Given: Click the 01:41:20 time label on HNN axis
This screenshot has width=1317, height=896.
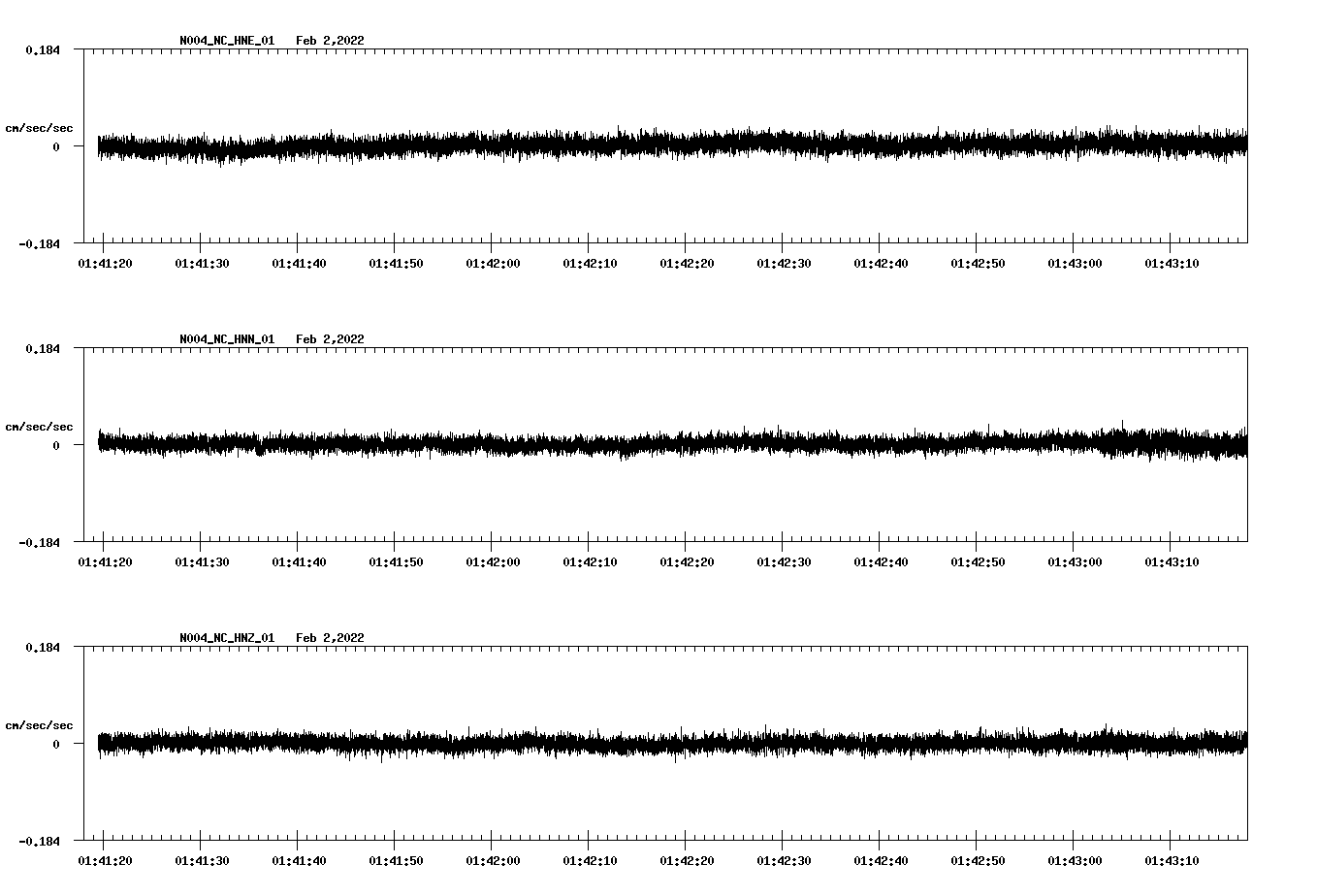Looking at the screenshot, I should 105,562.
